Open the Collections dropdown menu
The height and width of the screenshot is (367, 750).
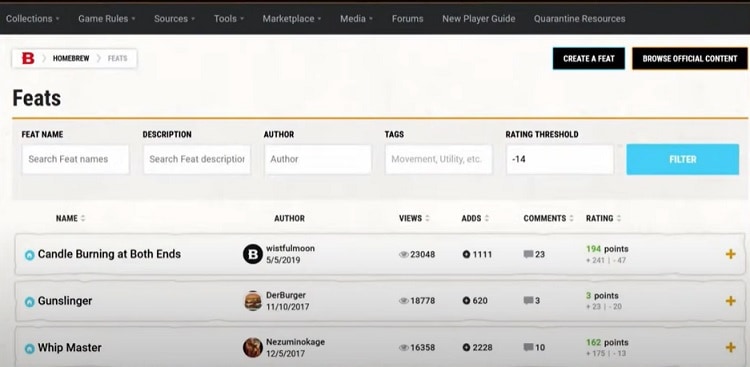click(x=33, y=19)
